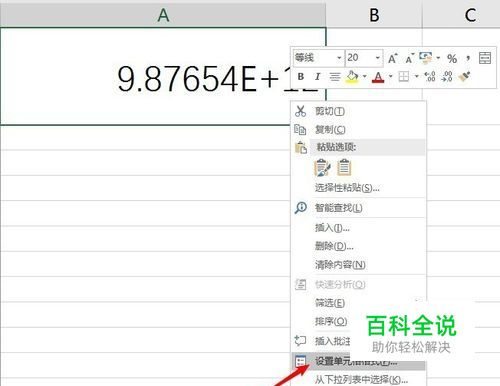Expand borders dropdown arrow
The image size is (500, 386).
(x=416, y=77)
